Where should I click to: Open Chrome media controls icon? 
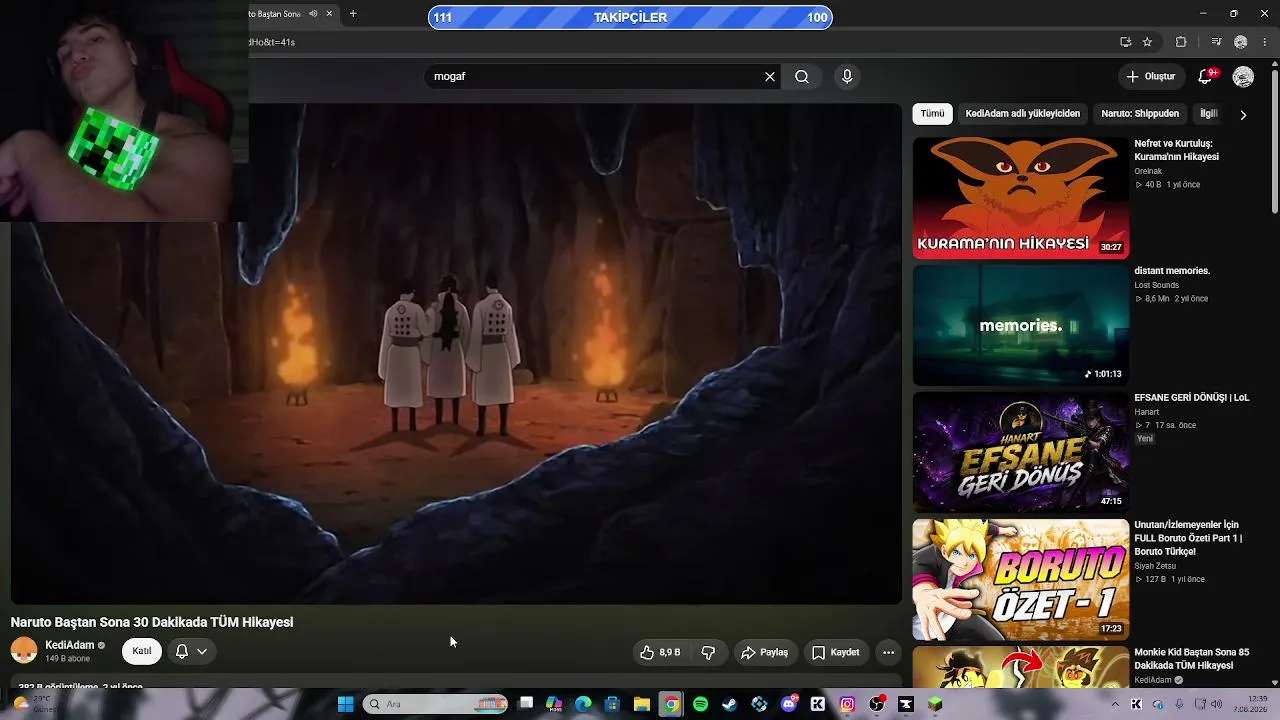1216,42
